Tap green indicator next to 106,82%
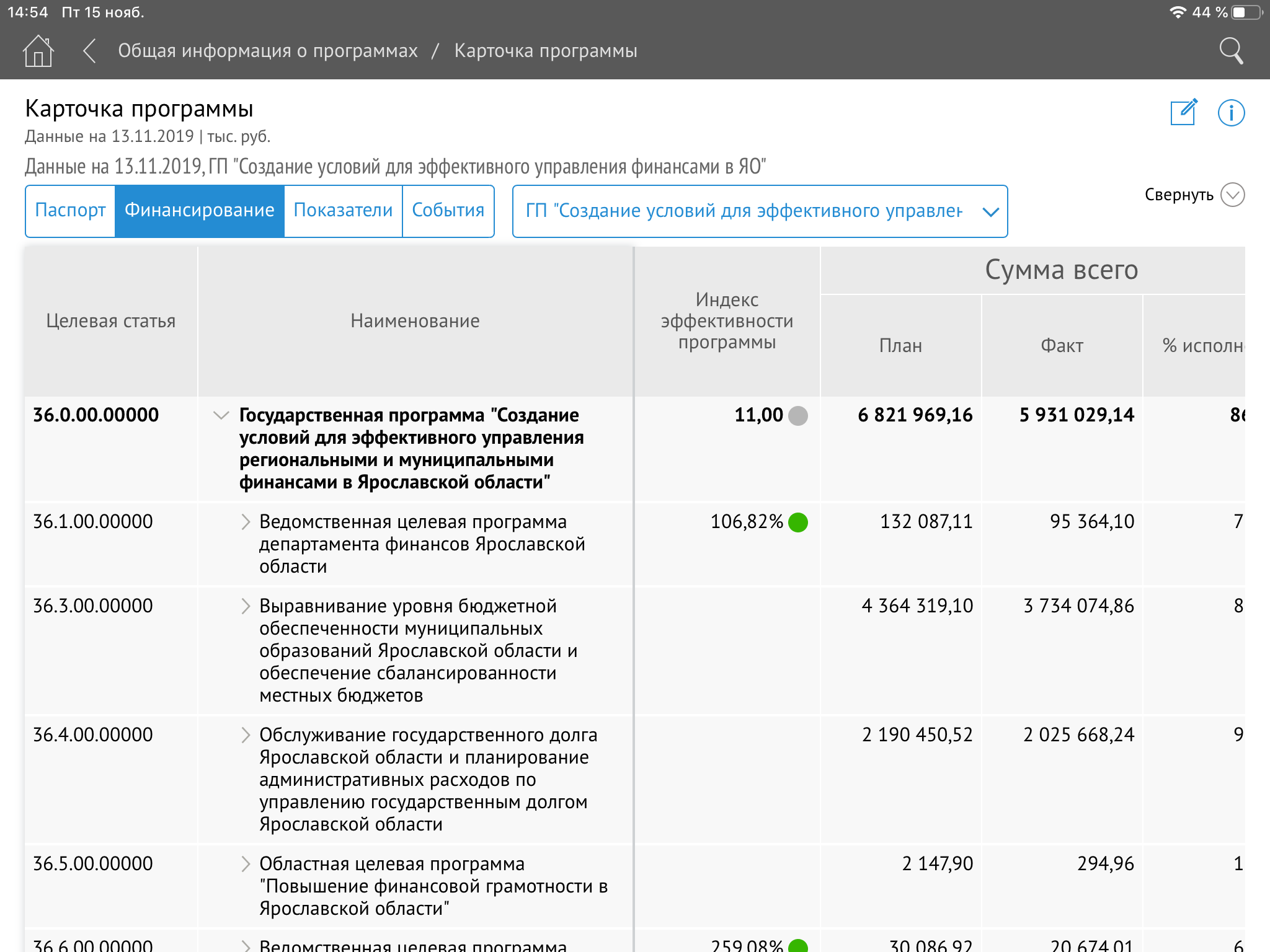Screen dimensions: 1270x952 tap(798, 522)
